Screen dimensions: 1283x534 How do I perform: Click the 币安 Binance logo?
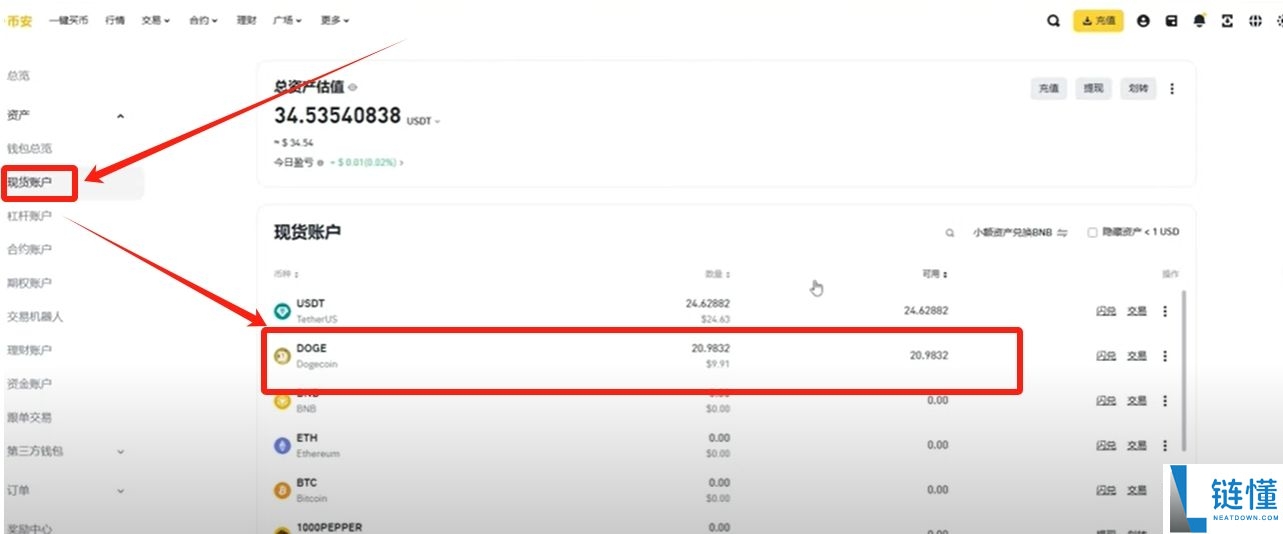19,20
